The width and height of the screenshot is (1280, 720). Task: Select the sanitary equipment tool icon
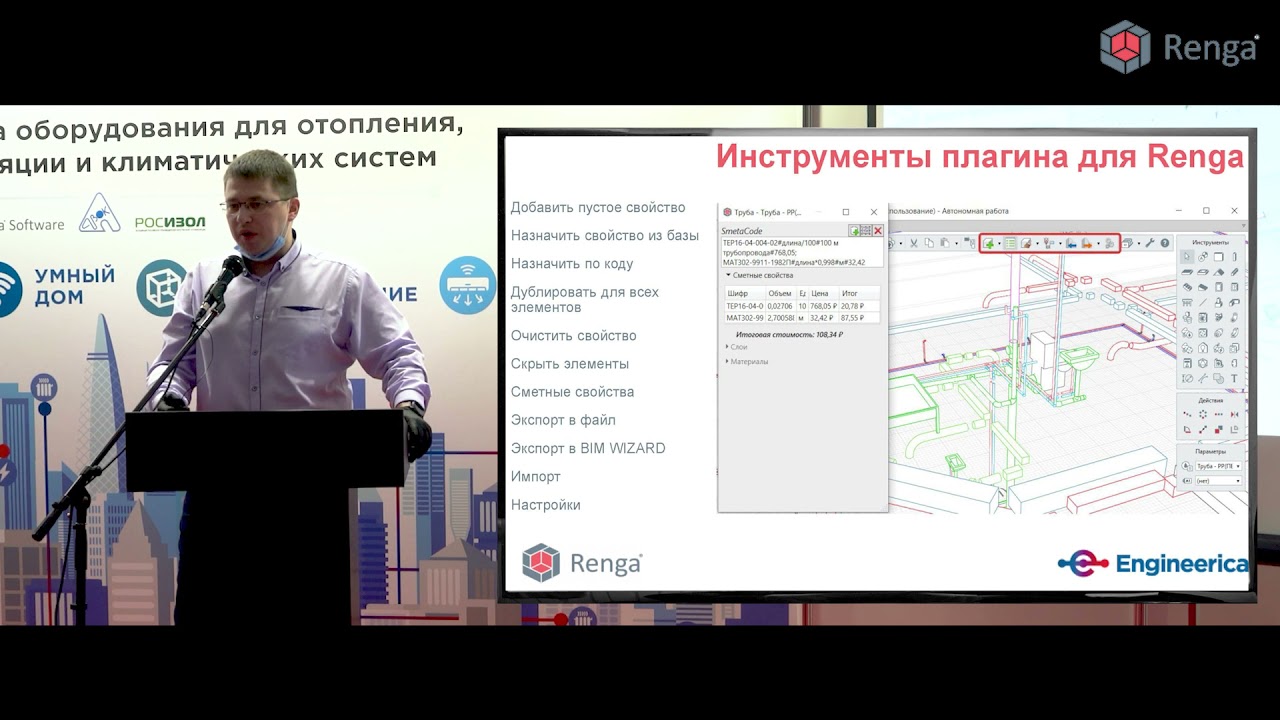coord(1219,301)
